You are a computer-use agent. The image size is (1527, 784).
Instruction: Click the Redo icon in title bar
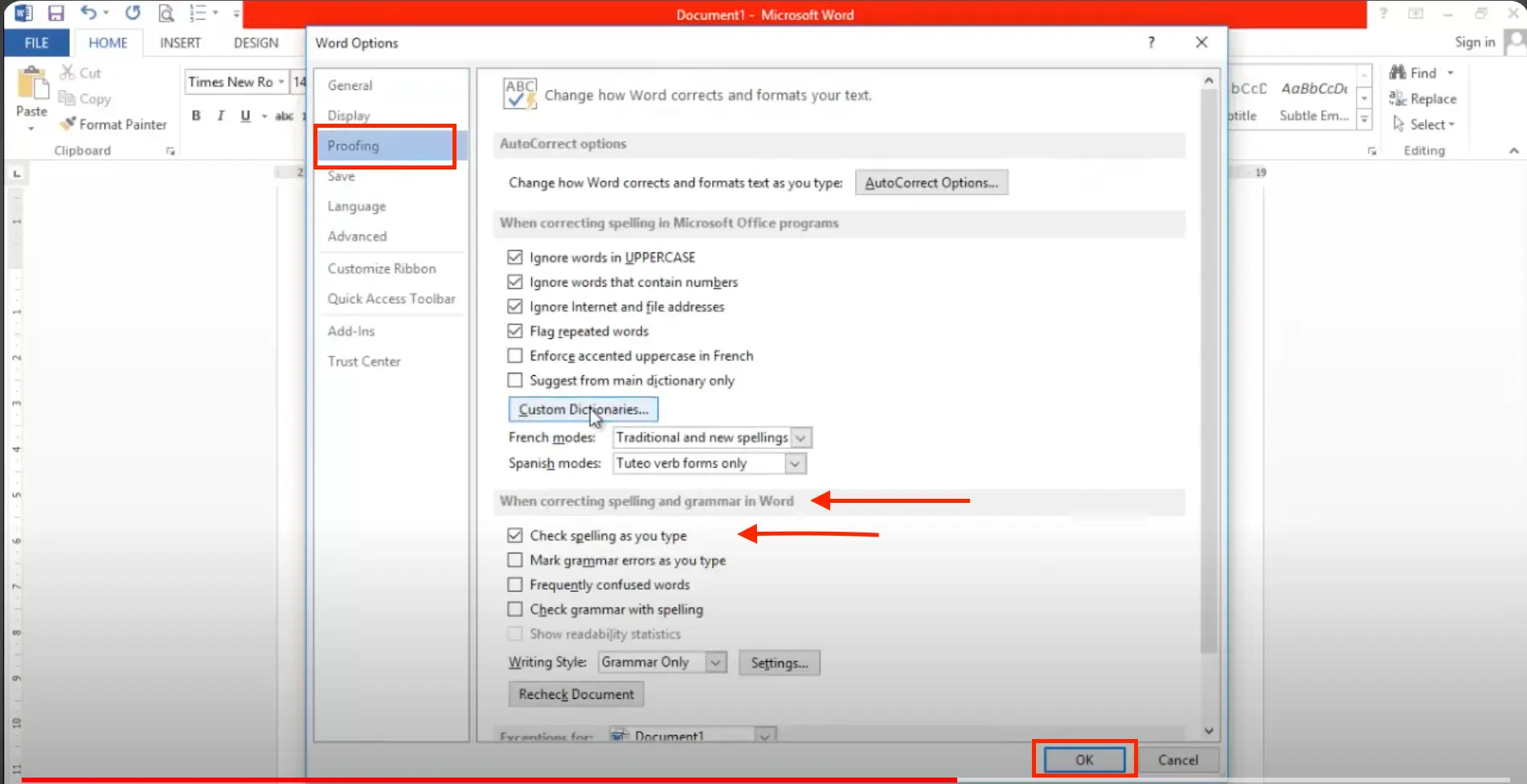(x=133, y=13)
